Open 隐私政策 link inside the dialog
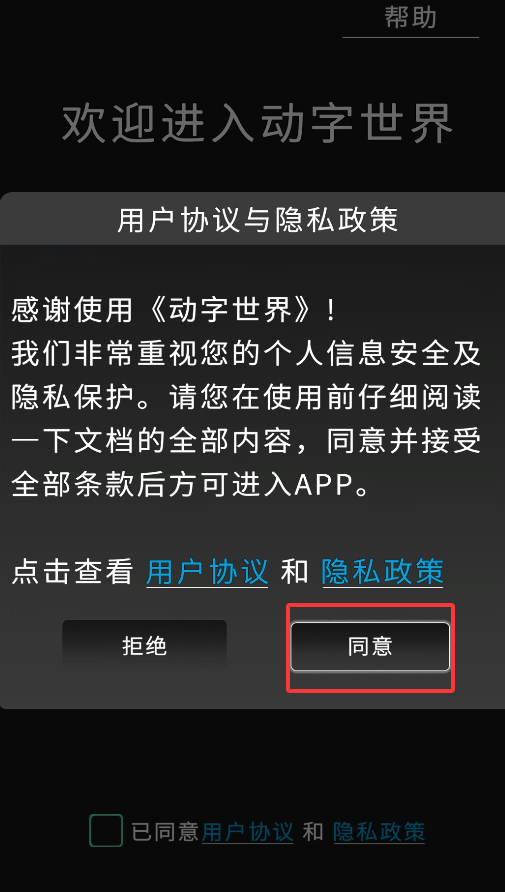This screenshot has width=505, height=892. click(x=382, y=572)
